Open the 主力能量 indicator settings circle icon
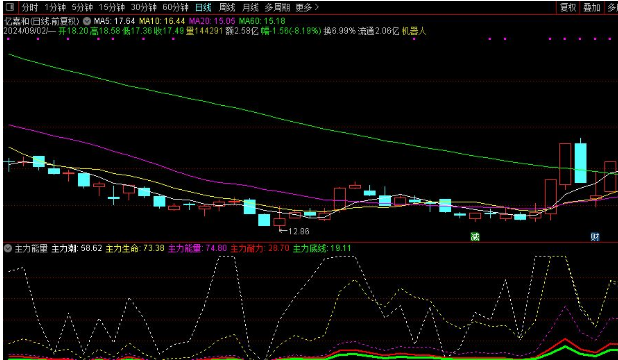 tap(7, 248)
